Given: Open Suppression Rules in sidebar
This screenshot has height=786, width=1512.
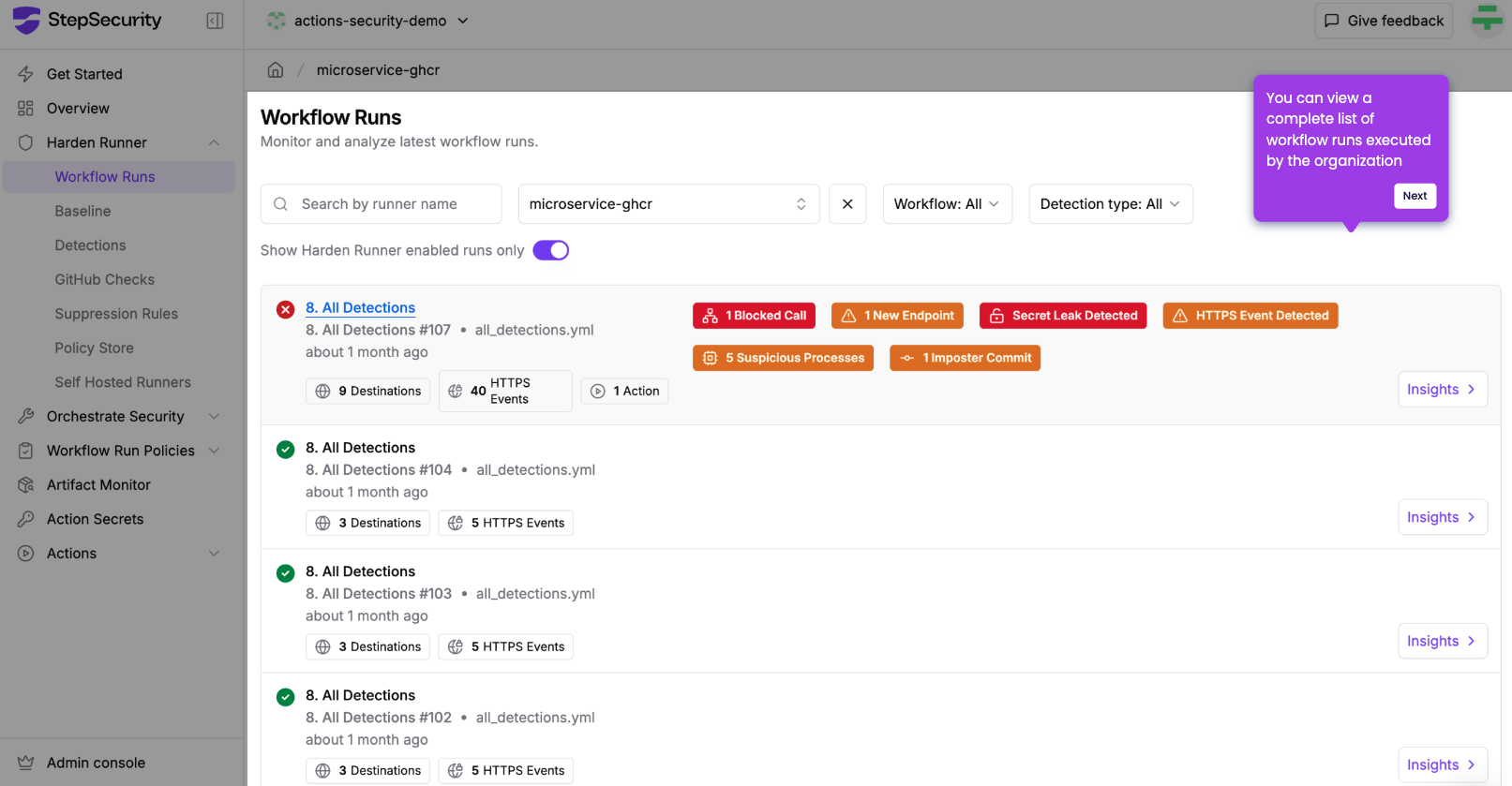Looking at the screenshot, I should [116, 314].
